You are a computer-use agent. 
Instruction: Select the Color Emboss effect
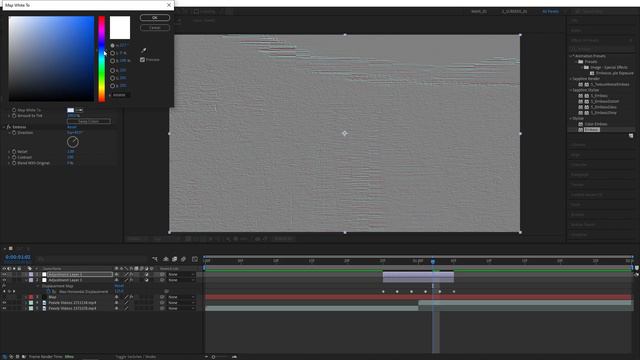596,124
